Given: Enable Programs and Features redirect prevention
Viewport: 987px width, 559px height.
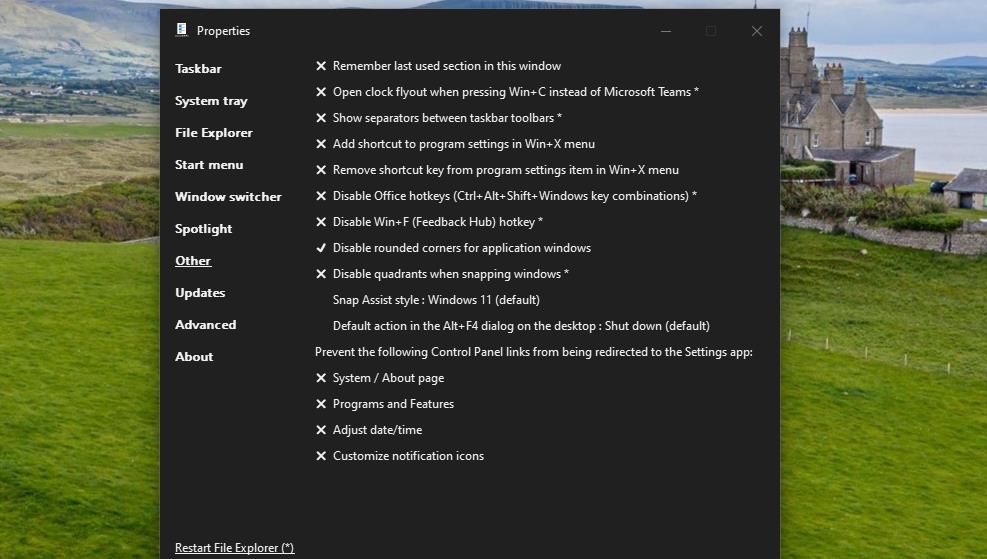Looking at the screenshot, I should pos(393,404).
